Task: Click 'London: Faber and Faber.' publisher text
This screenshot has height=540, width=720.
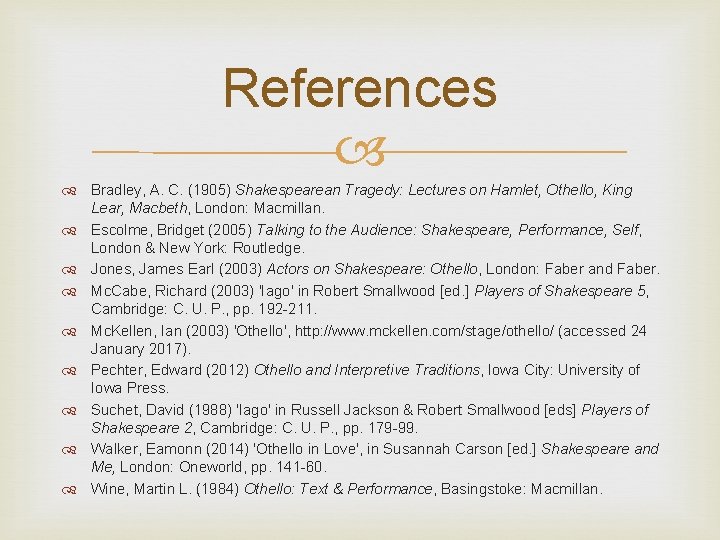Action: coord(573,269)
